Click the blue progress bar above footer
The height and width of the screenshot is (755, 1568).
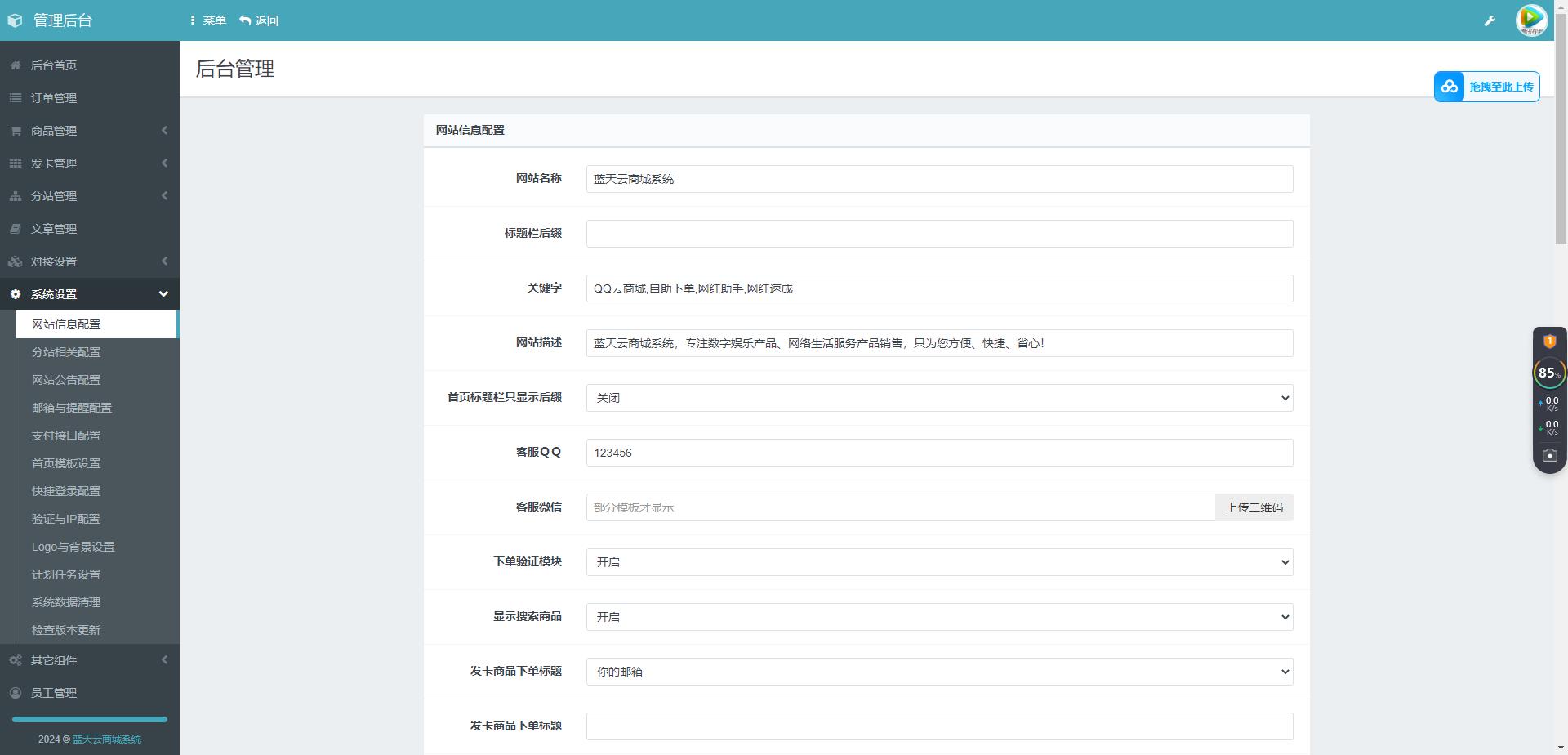90,720
